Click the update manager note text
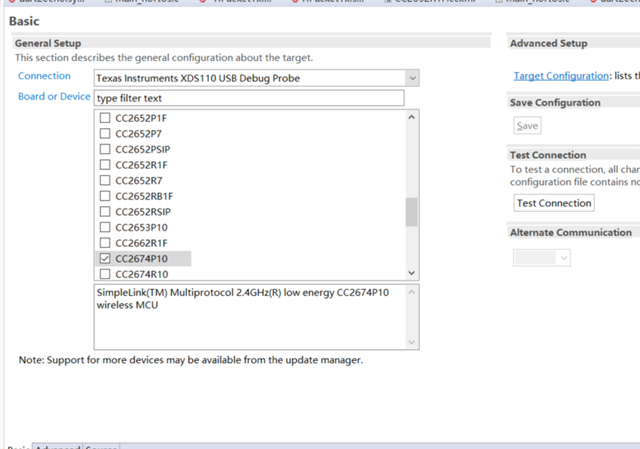The image size is (640, 449). point(191,360)
